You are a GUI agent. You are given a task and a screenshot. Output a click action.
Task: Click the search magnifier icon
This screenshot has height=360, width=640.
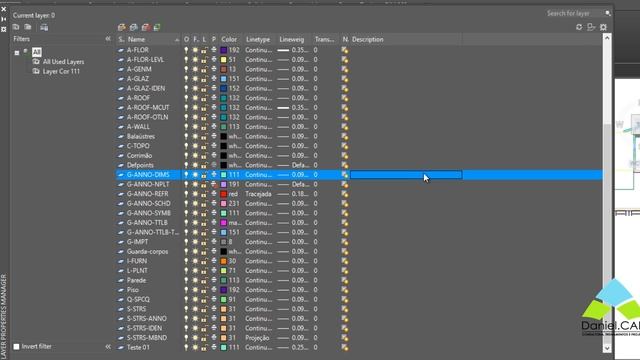tap(608, 13)
